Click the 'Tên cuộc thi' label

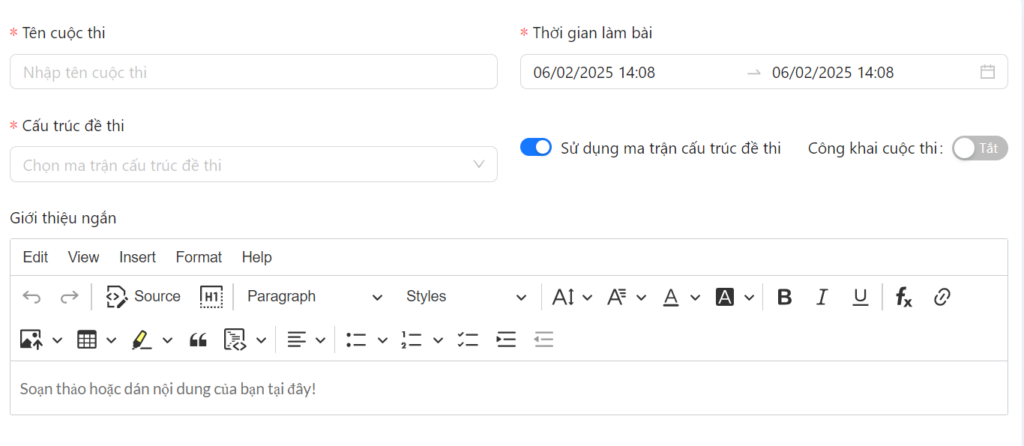[x=63, y=33]
